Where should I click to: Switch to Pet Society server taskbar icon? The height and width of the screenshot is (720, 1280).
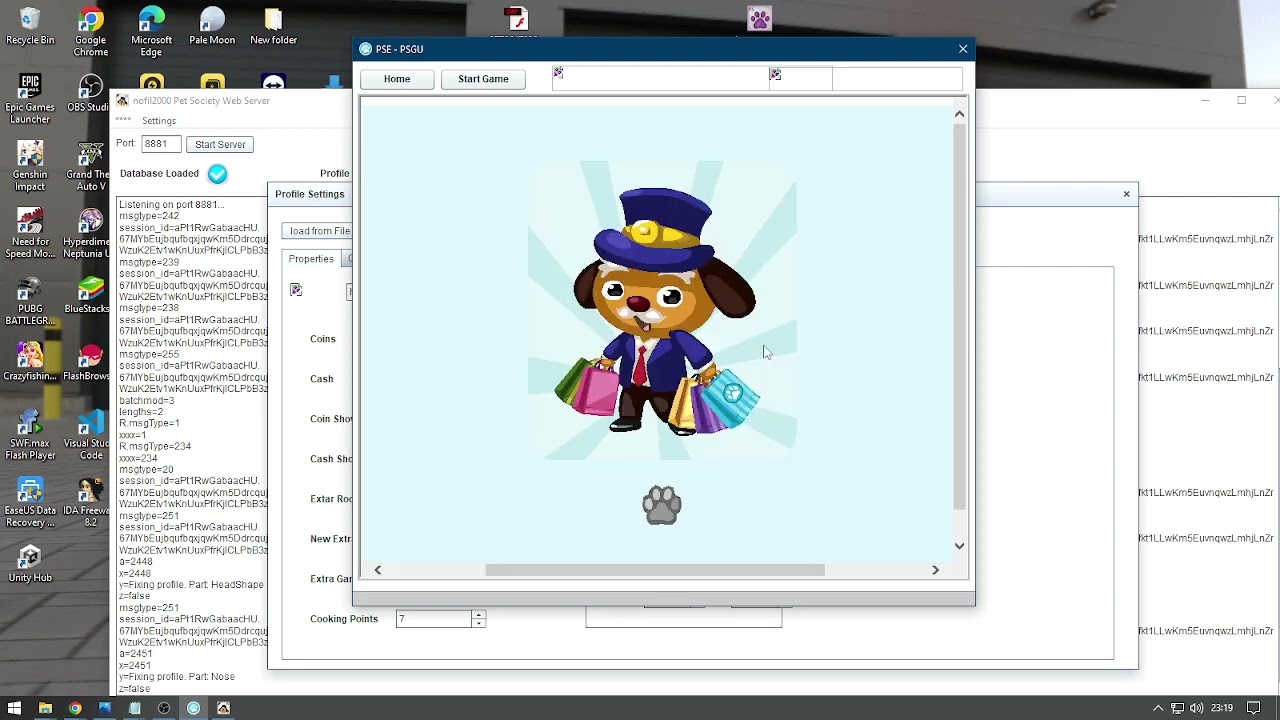[x=223, y=708]
